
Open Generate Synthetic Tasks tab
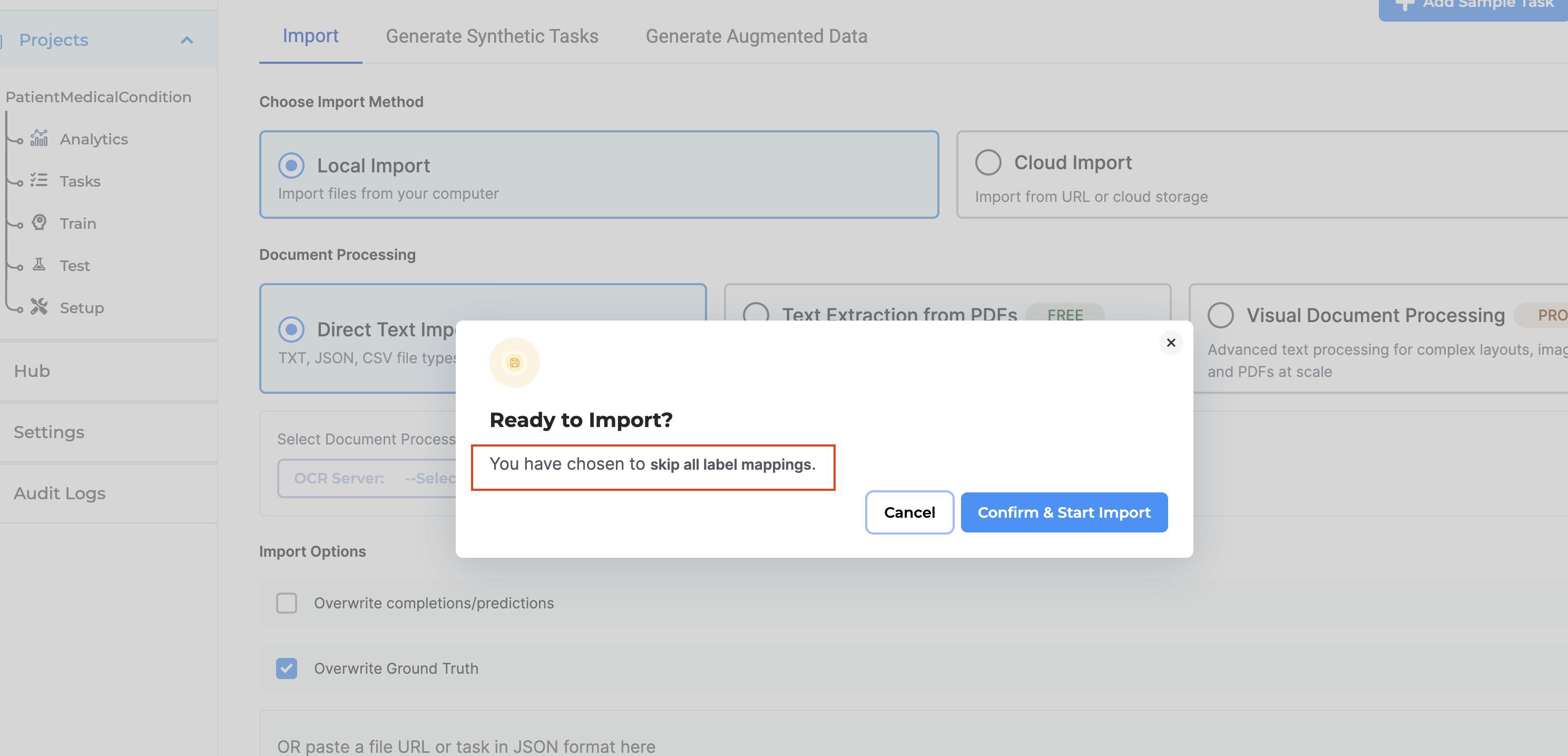tap(492, 36)
